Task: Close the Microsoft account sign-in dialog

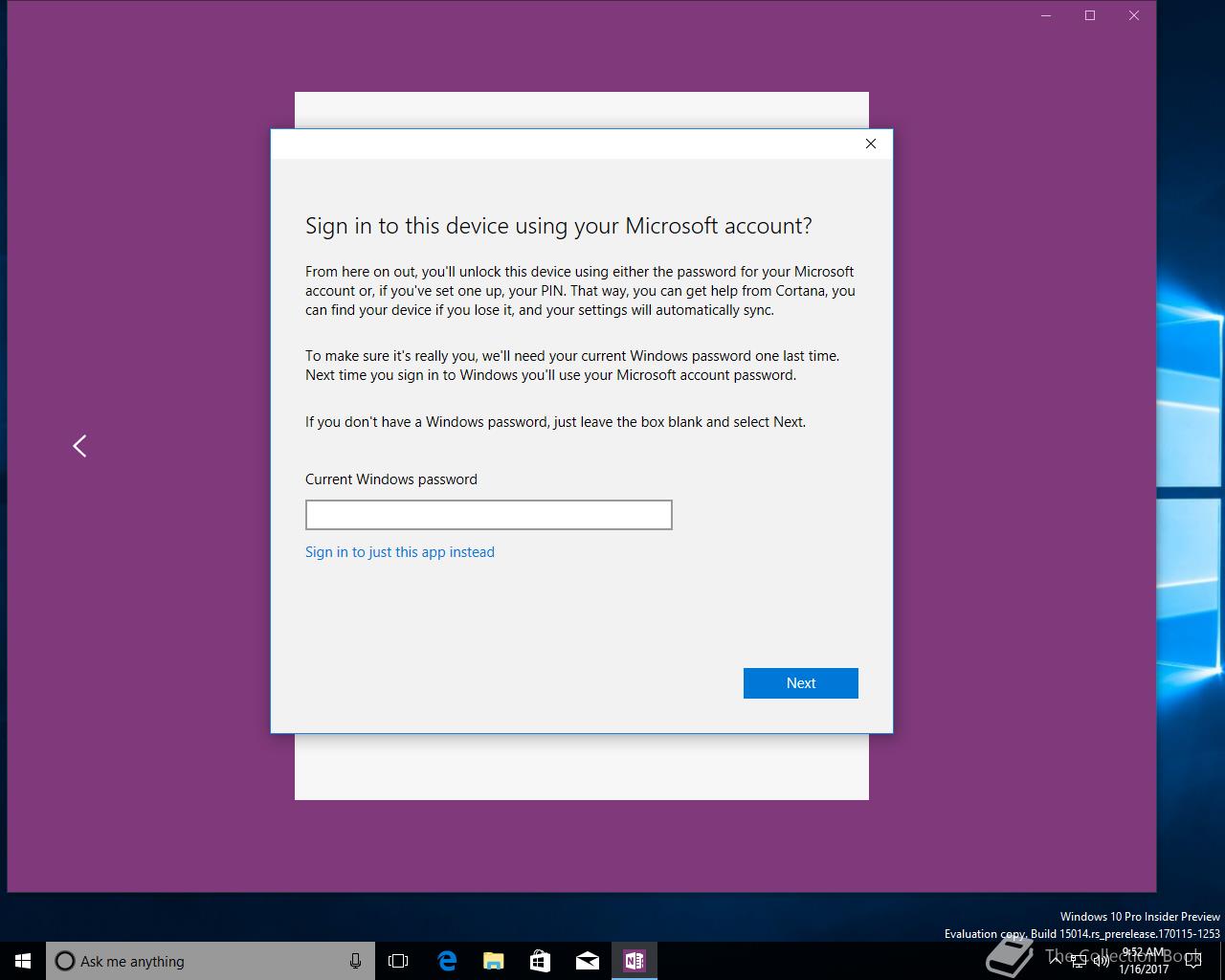Action: pos(871,144)
